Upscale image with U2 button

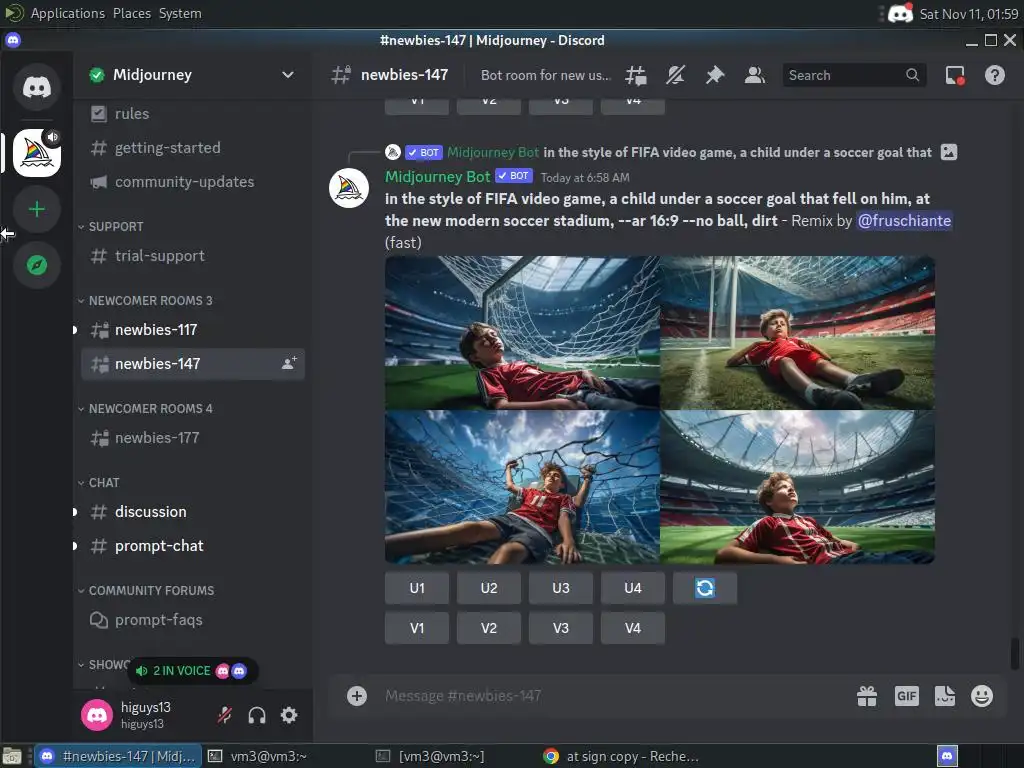[x=488, y=588]
